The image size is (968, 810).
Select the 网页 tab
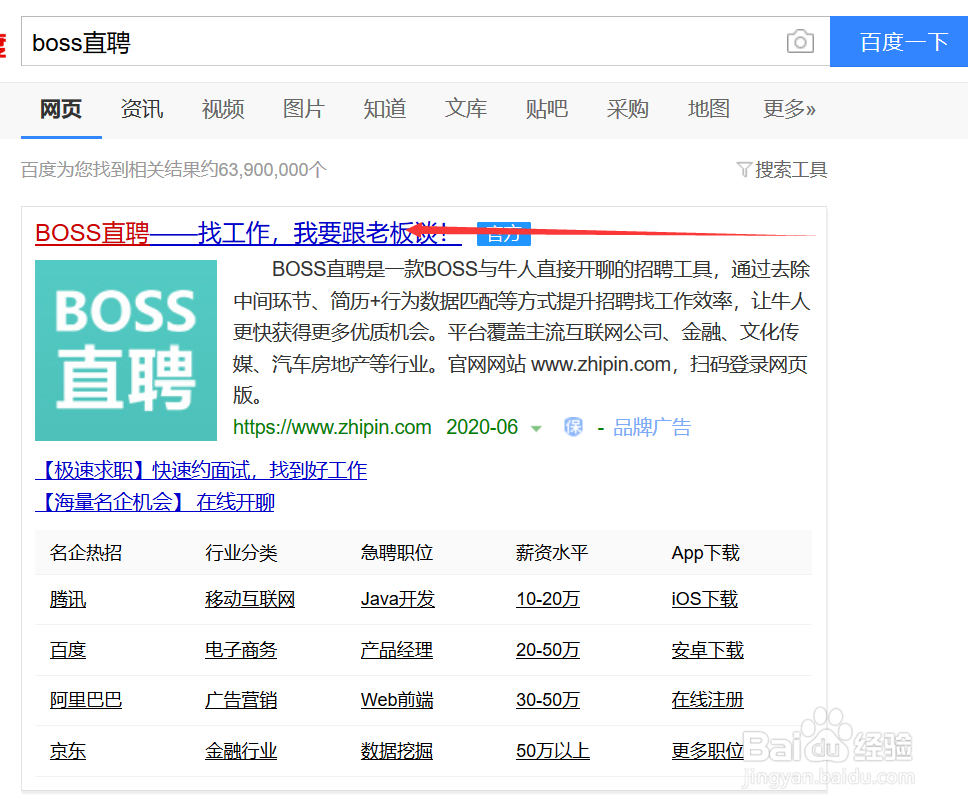coord(61,109)
